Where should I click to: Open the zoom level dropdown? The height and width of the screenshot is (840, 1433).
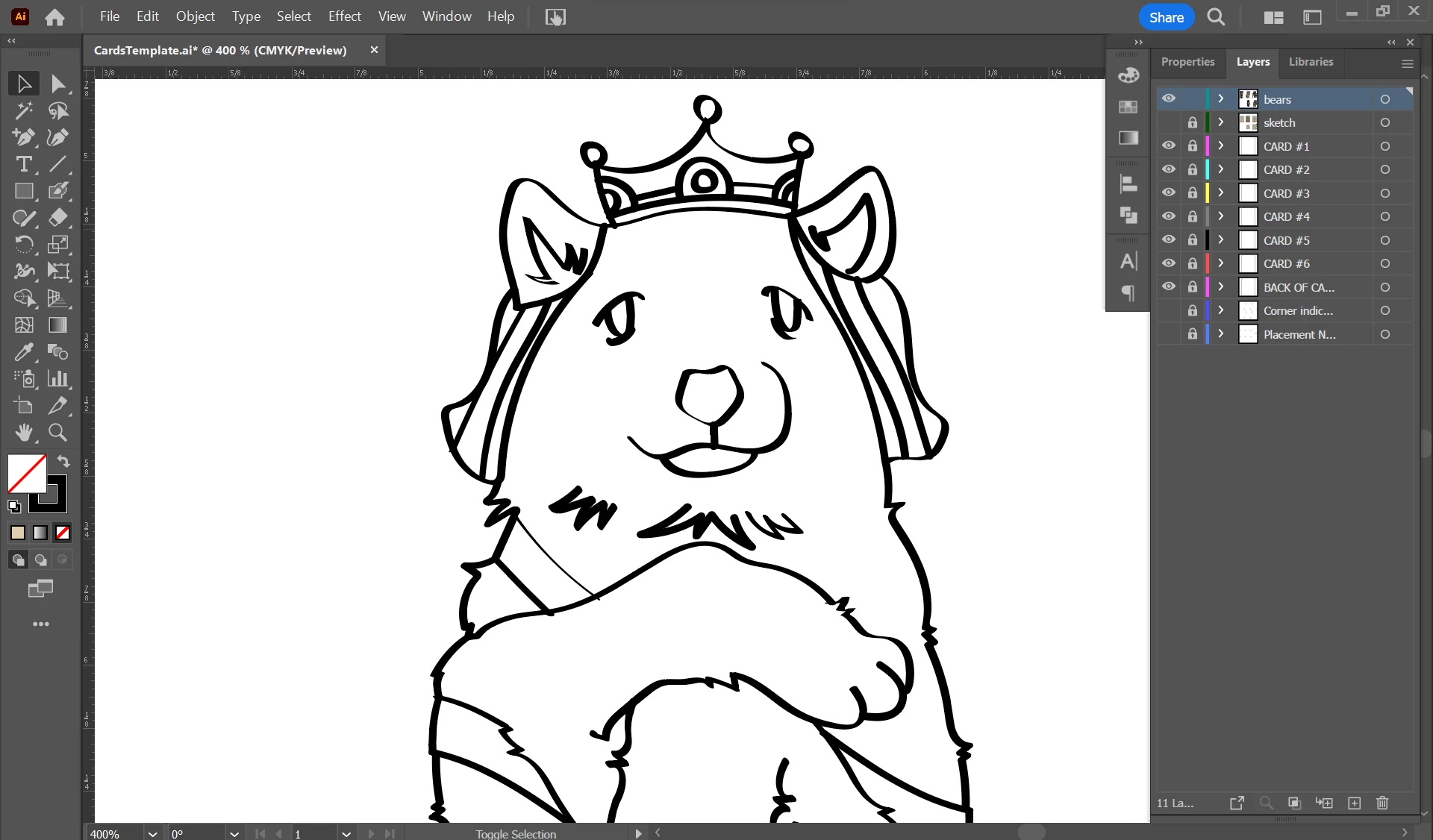[x=152, y=833]
